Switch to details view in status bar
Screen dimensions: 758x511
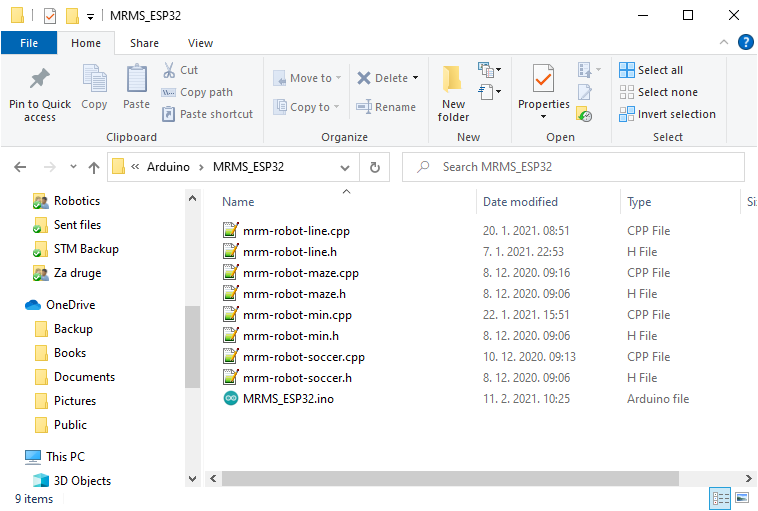coord(720,498)
